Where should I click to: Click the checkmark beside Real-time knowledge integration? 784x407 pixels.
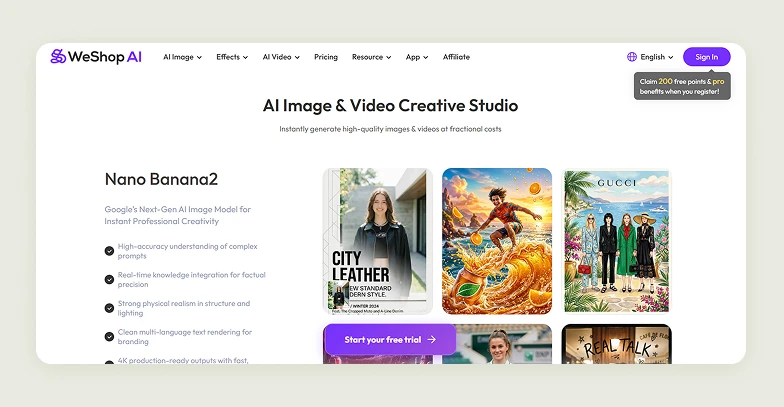point(109,280)
